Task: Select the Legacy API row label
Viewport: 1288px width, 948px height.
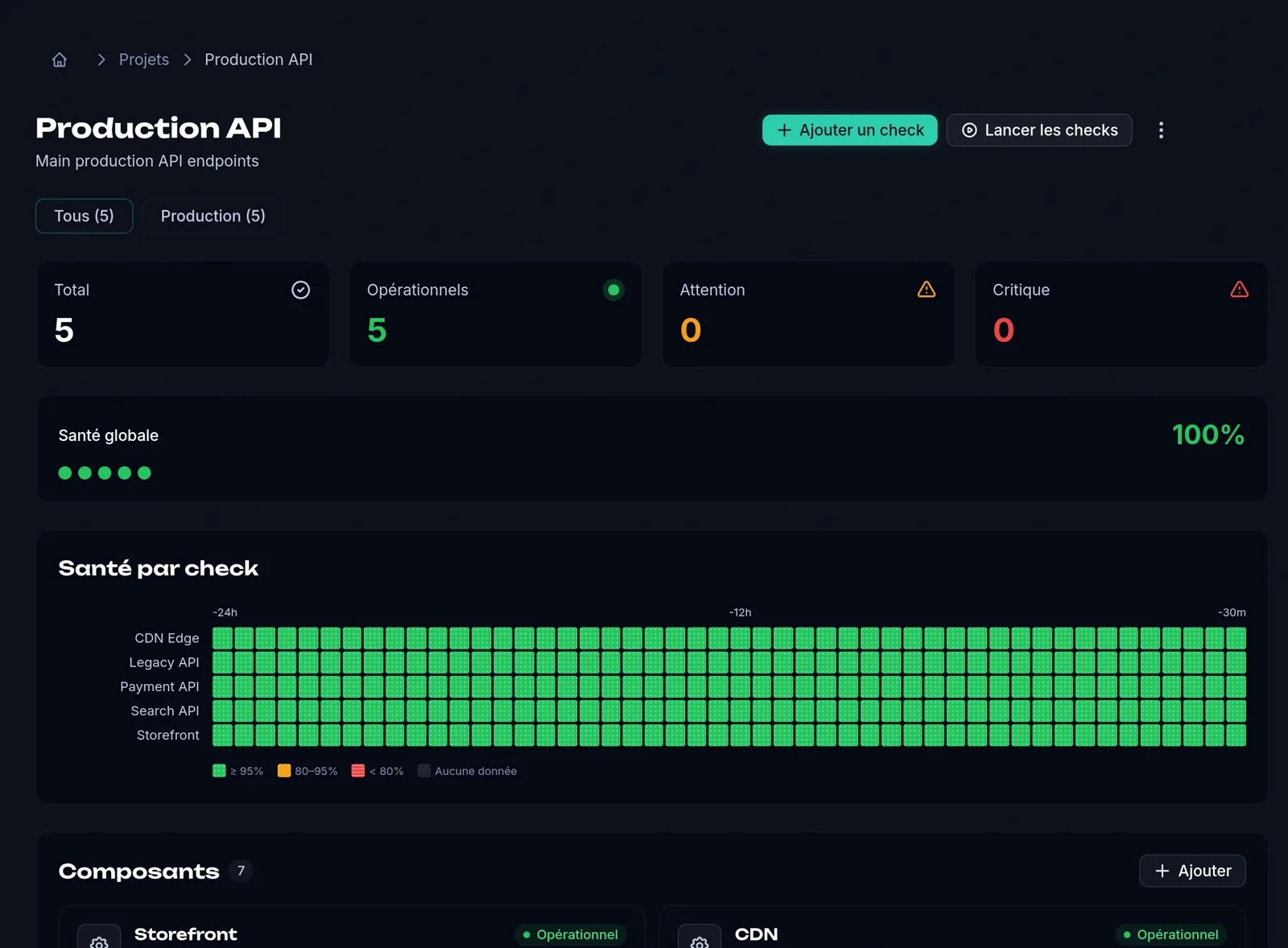Action: click(x=164, y=662)
